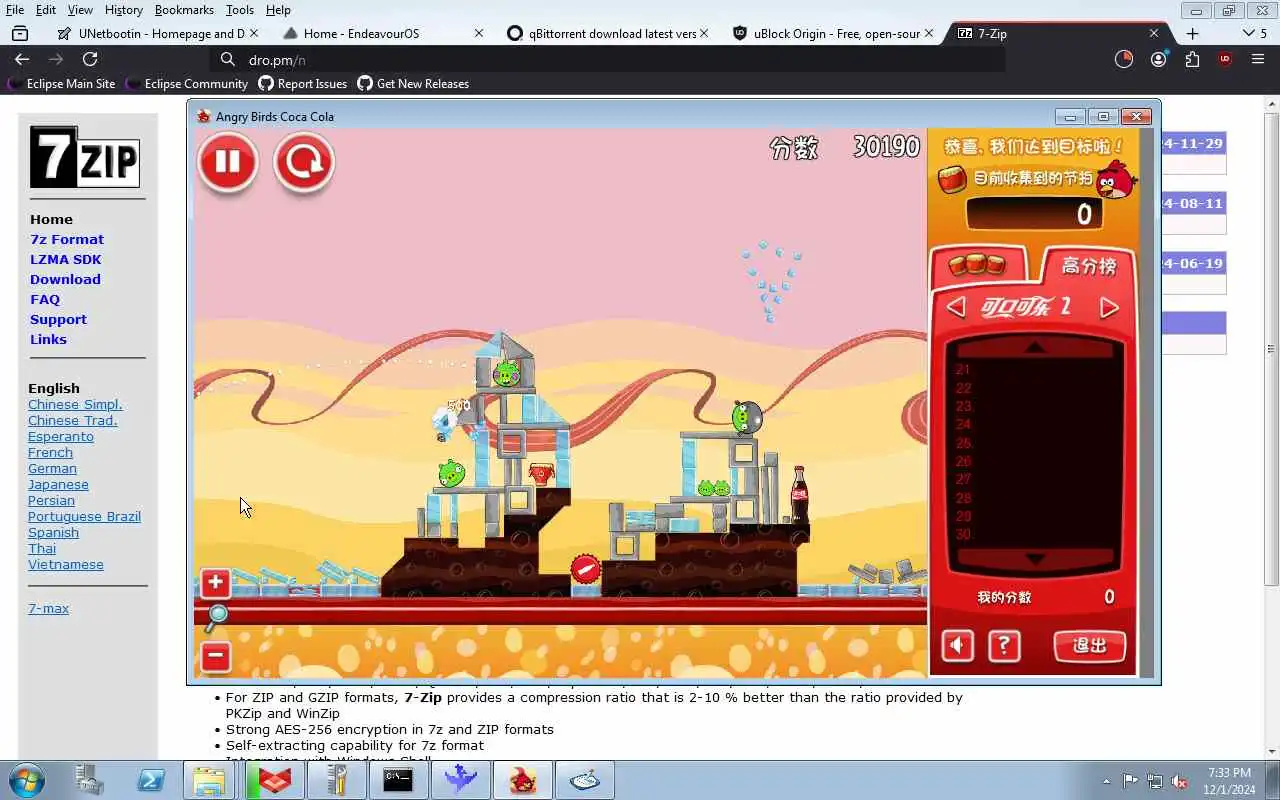The width and height of the screenshot is (1280, 800).
Task: Open command prompt taskbar icon
Action: [x=398, y=780]
